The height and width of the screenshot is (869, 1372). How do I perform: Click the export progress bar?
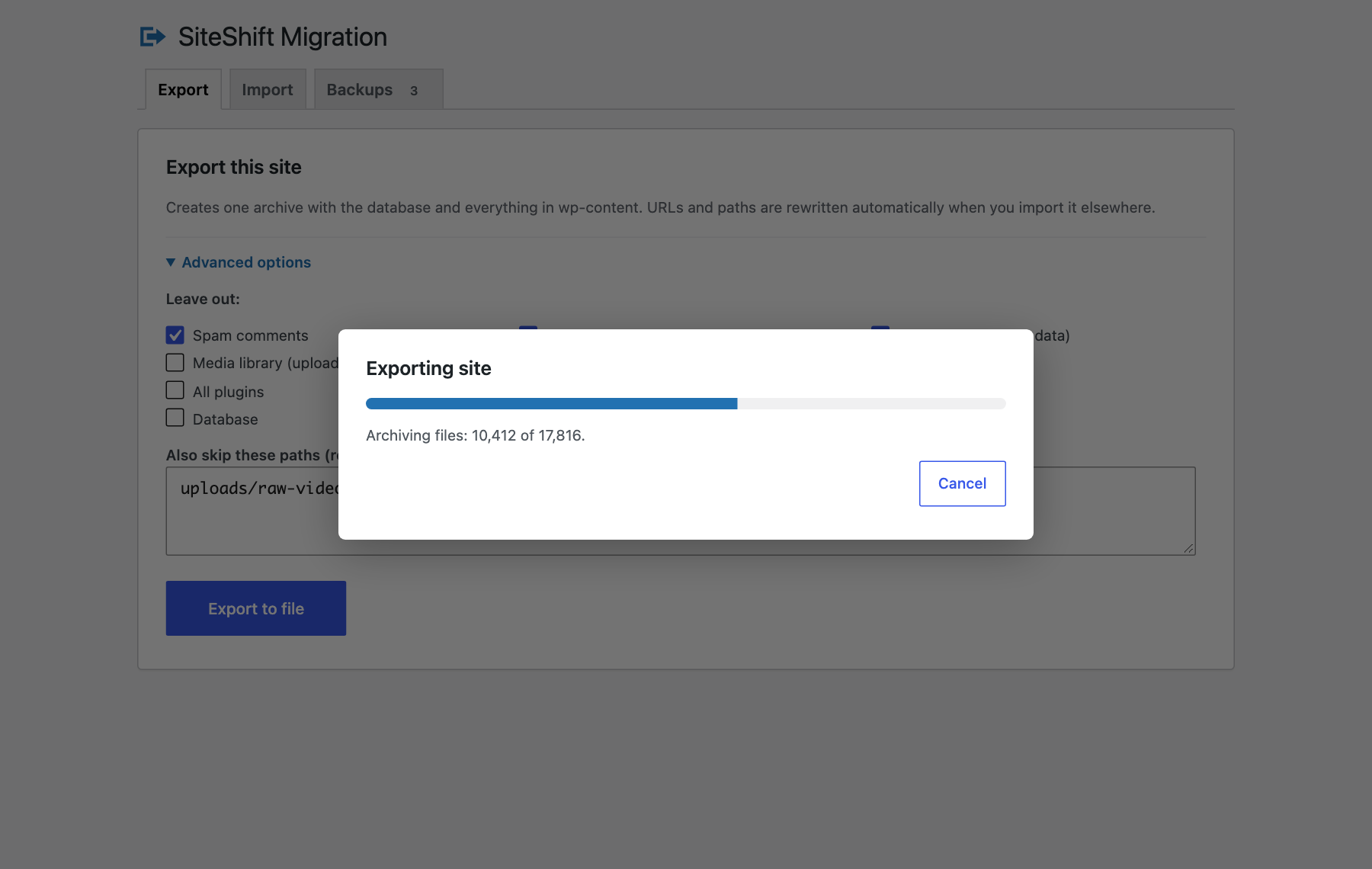[x=686, y=403]
